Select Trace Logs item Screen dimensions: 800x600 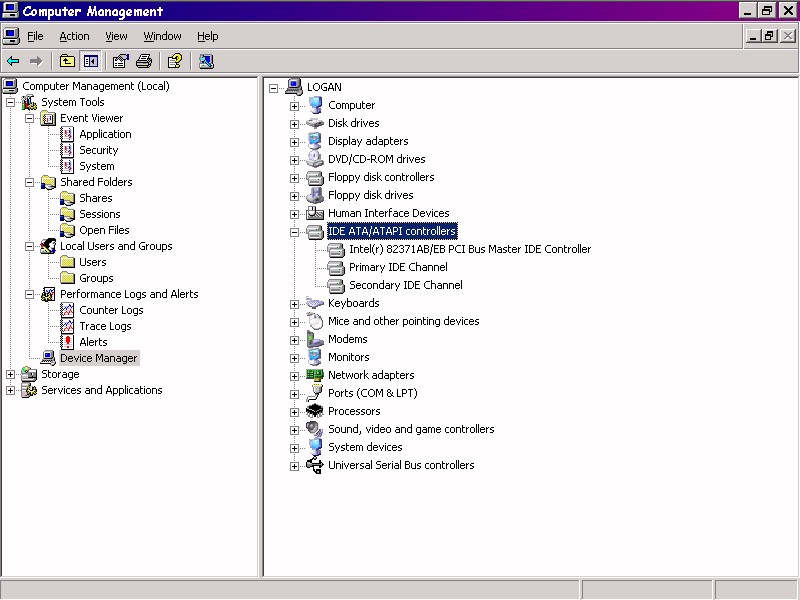pyautogui.click(x=105, y=326)
